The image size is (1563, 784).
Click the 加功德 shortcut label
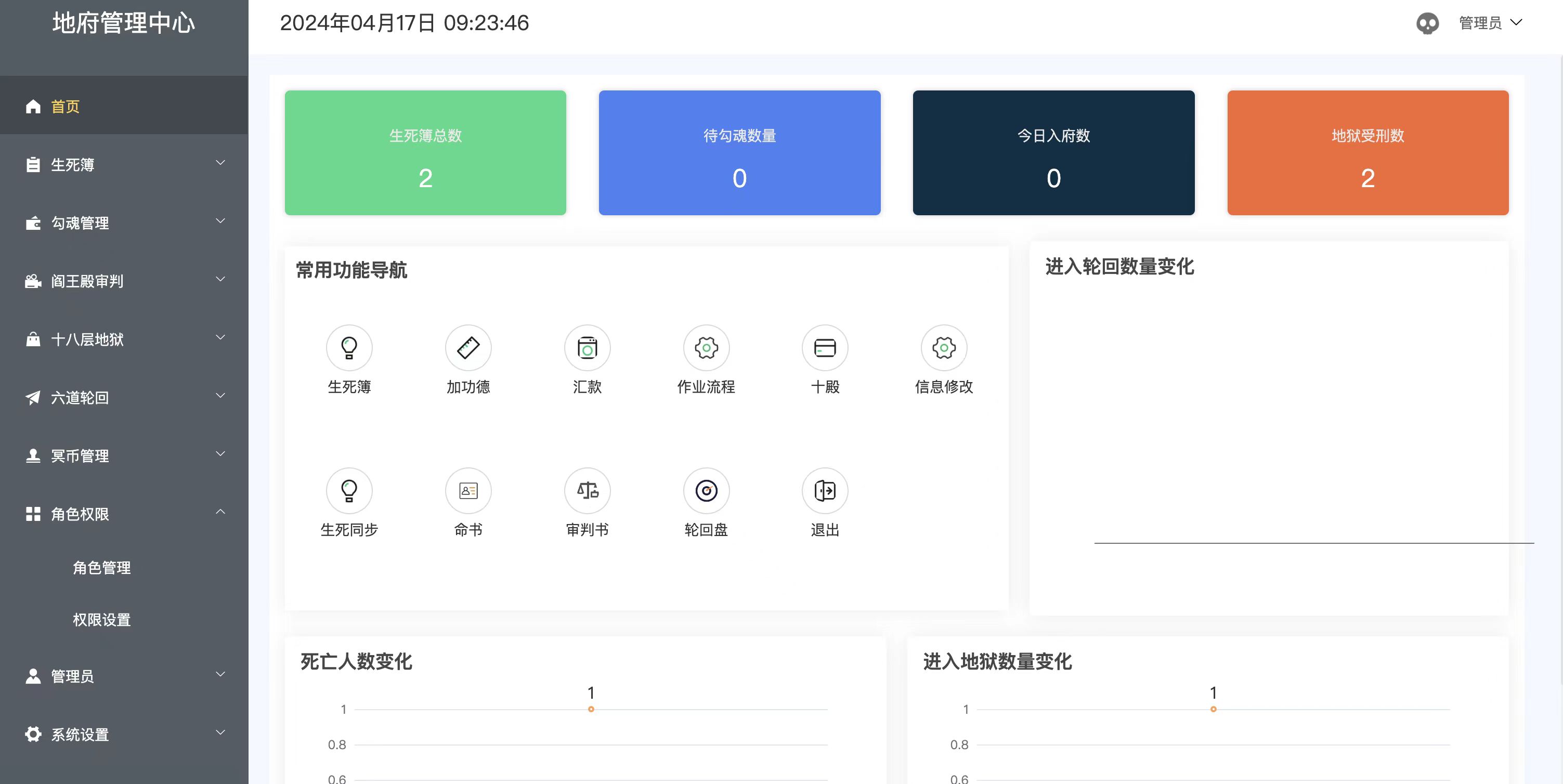pyautogui.click(x=468, y=387)
